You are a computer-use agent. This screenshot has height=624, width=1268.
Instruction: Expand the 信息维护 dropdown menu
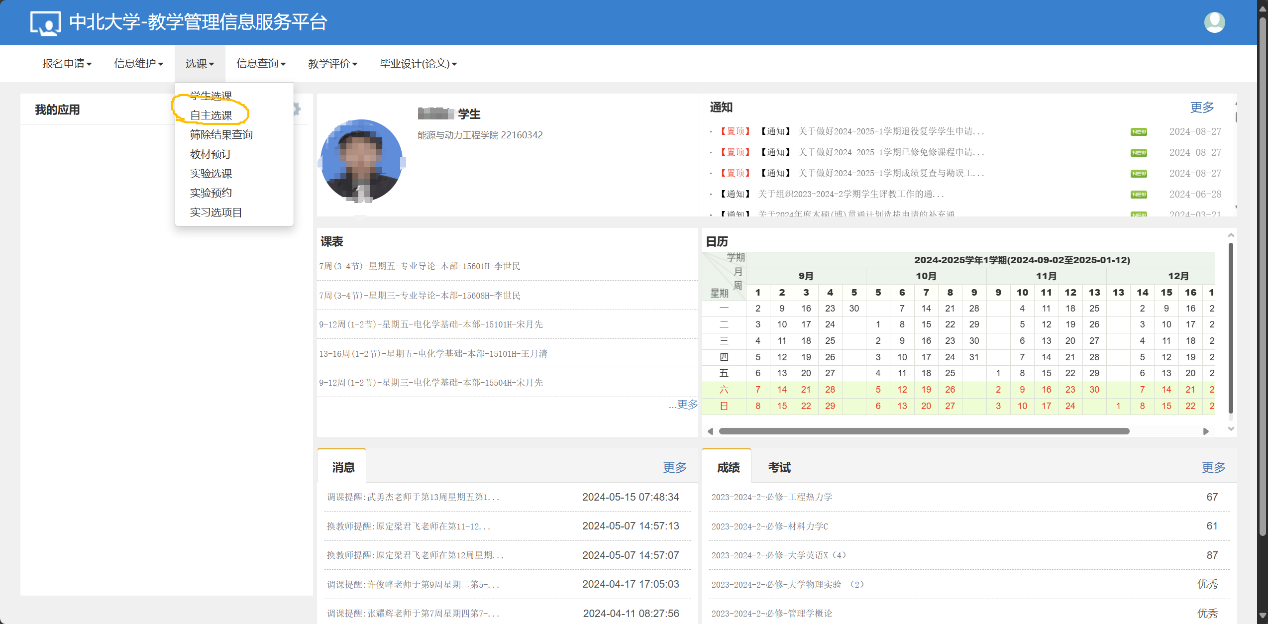138,64
